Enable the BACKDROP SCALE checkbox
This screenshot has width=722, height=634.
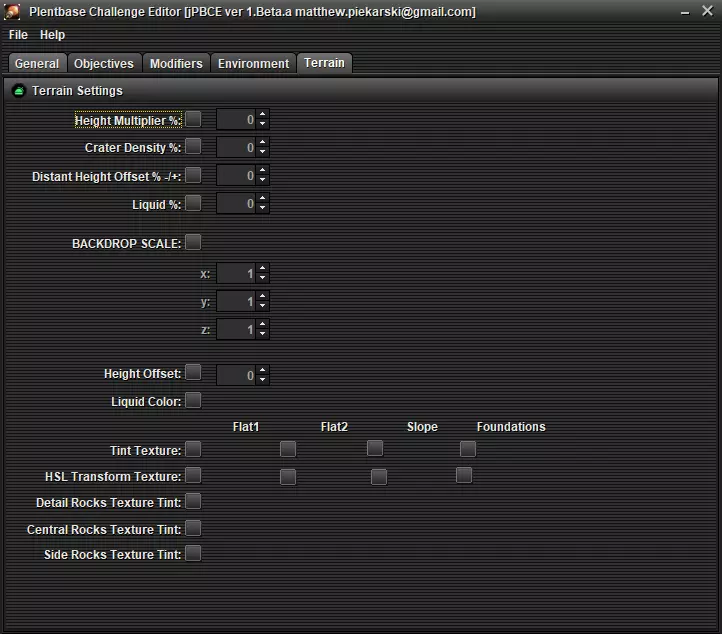(193, 242)
